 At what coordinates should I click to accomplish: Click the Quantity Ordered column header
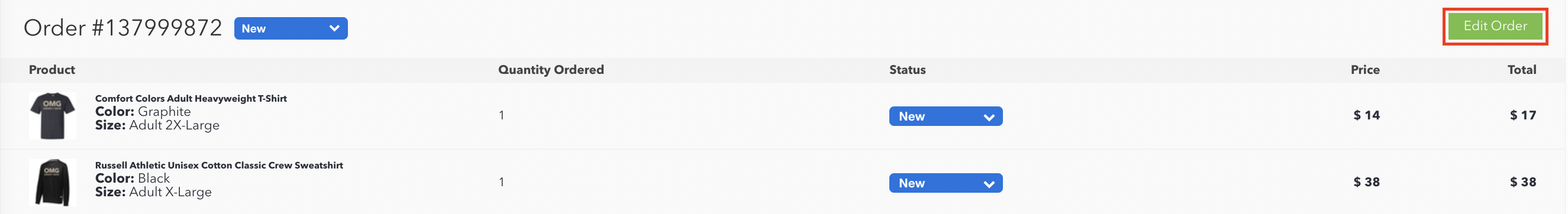(x=551, y=70)
